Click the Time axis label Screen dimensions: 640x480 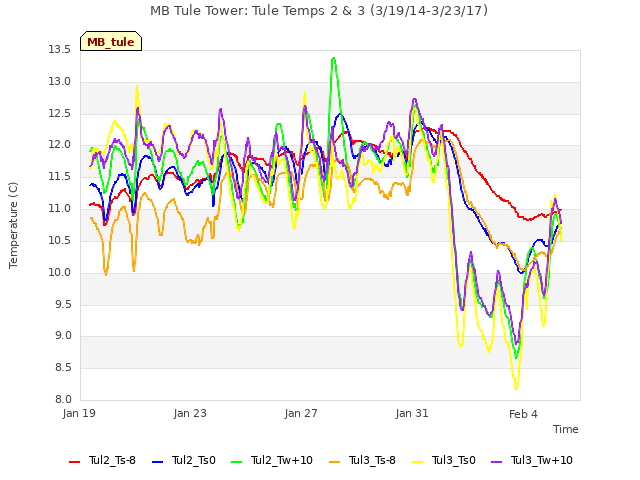(x=566, y=429)
